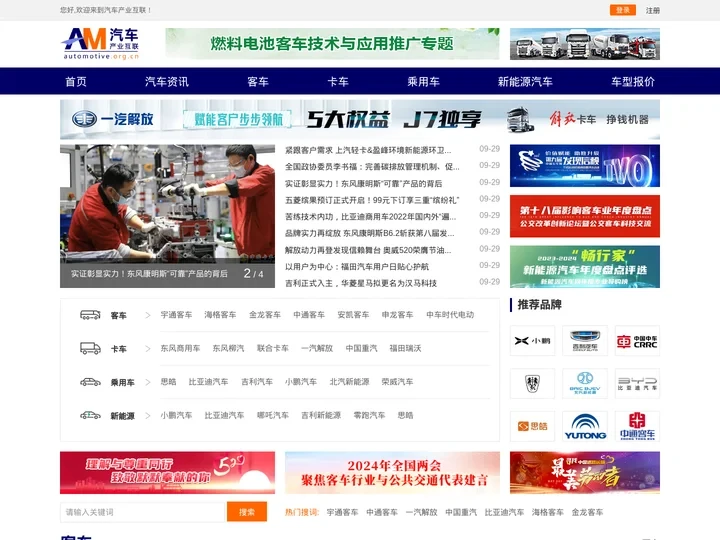Open news 以用户为中心：福田汽车用户日
The image size is (720, 540).
pos(357,267)
